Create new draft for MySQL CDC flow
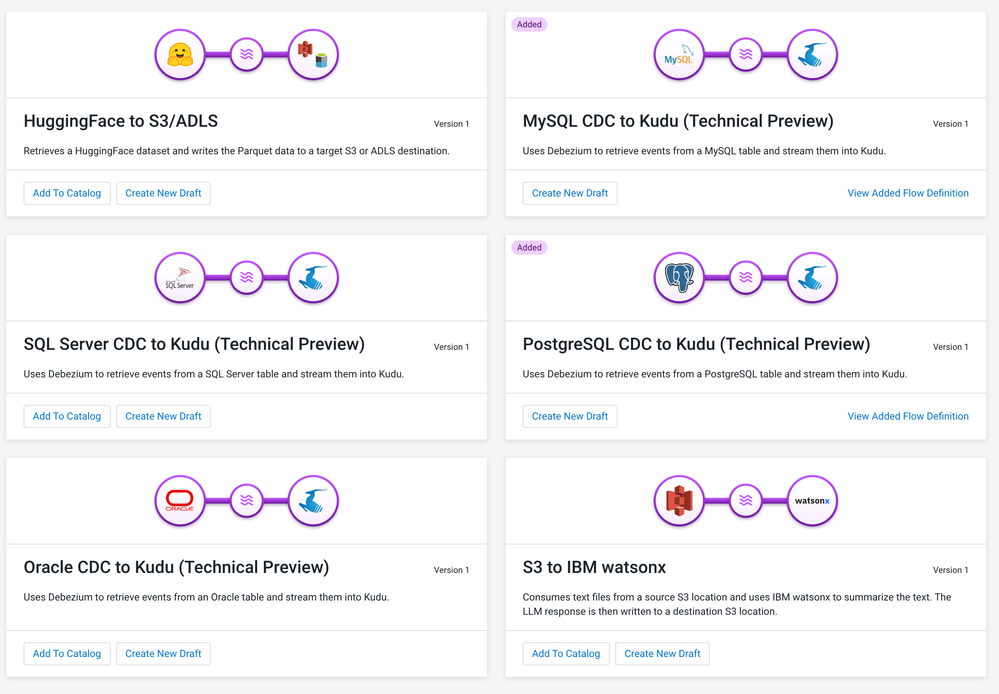This screenshot has height=694, width=999. 570,193
